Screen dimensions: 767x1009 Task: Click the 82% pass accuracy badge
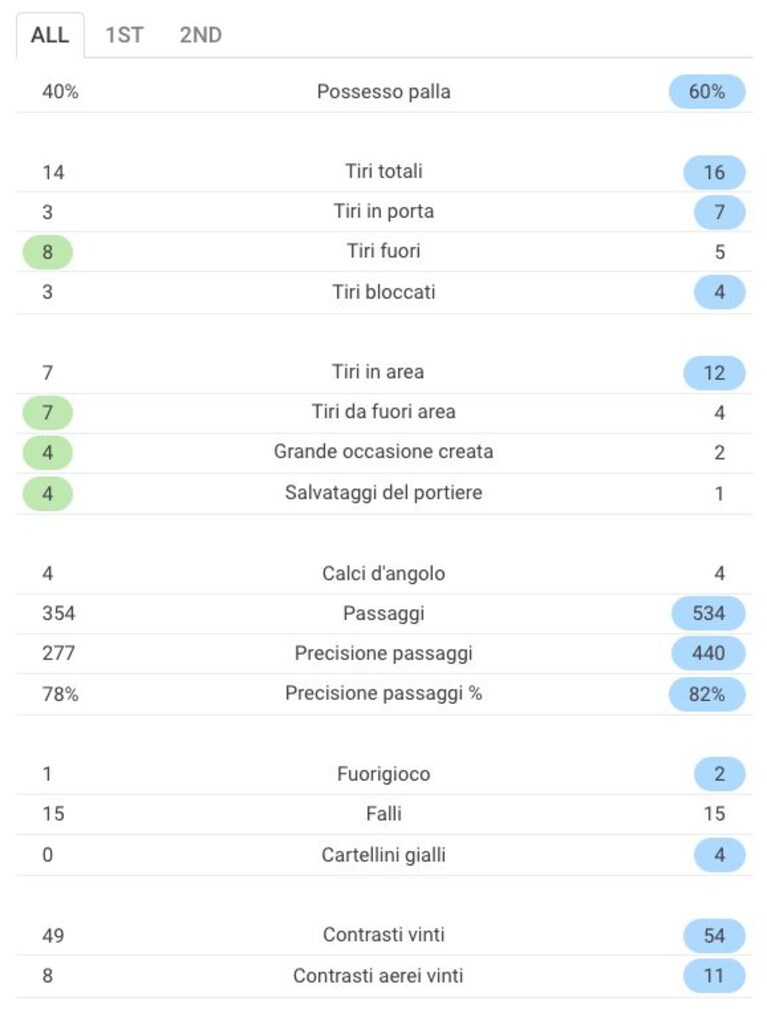[x=707, y=694]
